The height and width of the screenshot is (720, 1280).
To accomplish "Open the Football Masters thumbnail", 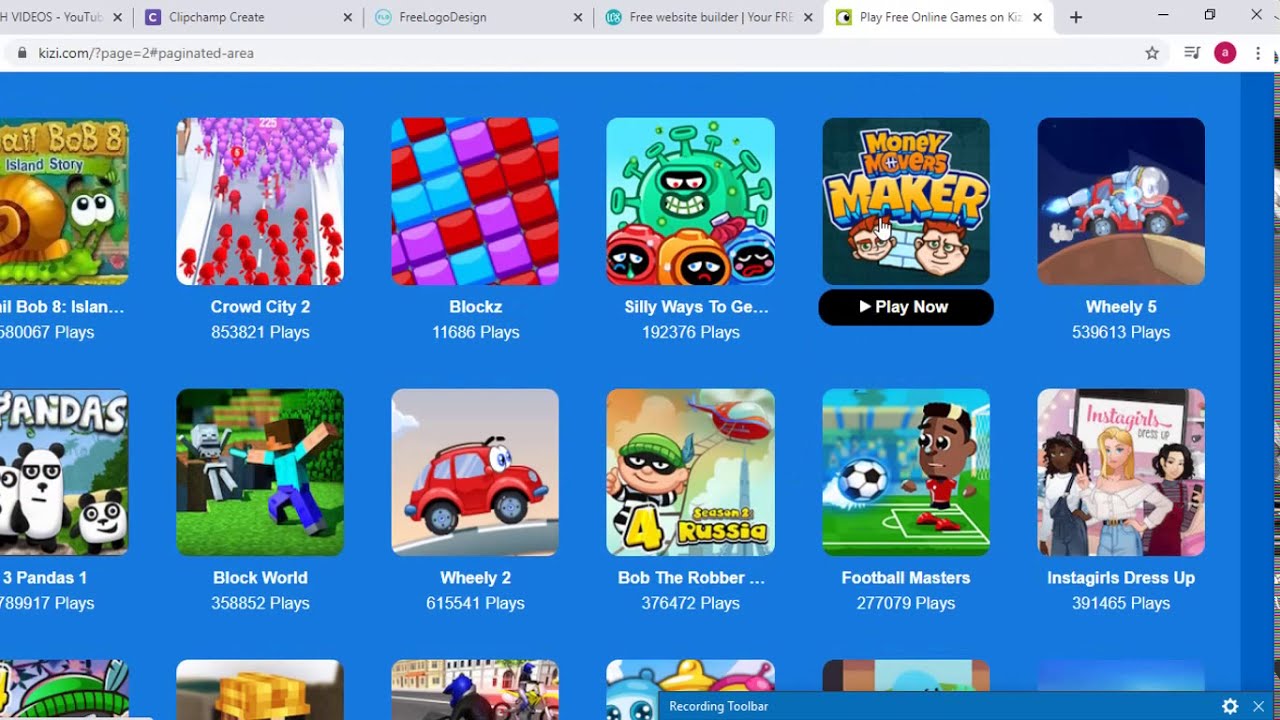I will coord(906,472).
